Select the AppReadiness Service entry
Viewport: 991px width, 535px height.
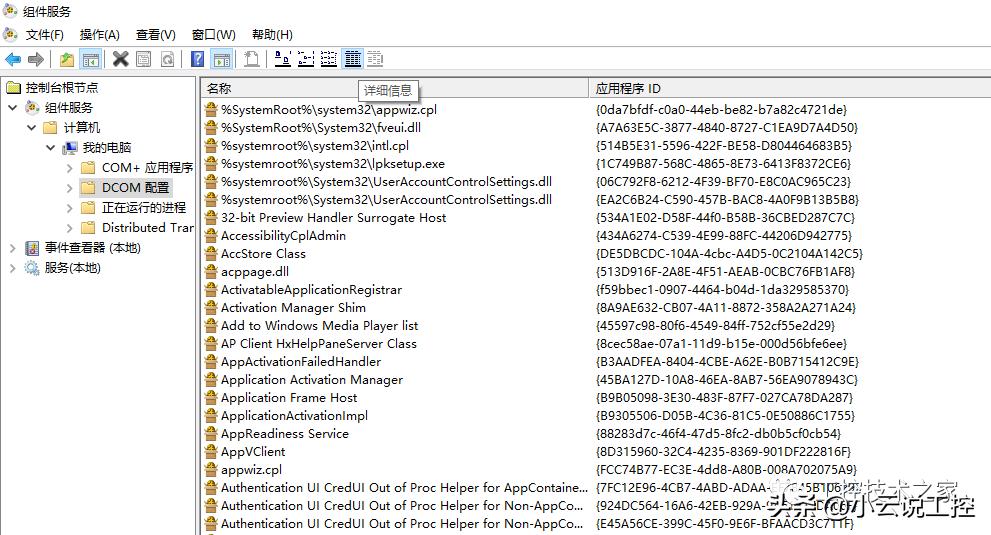tap(284, 434)
